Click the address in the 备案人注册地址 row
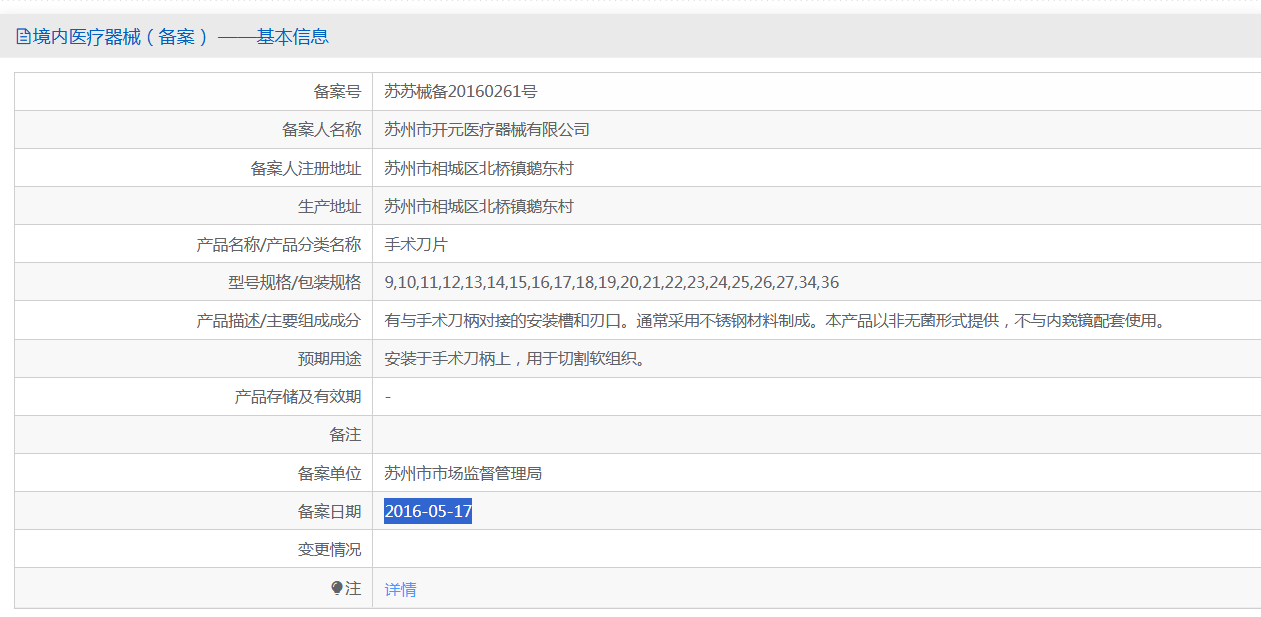1261x617 pixels. [x=479, y=168]
